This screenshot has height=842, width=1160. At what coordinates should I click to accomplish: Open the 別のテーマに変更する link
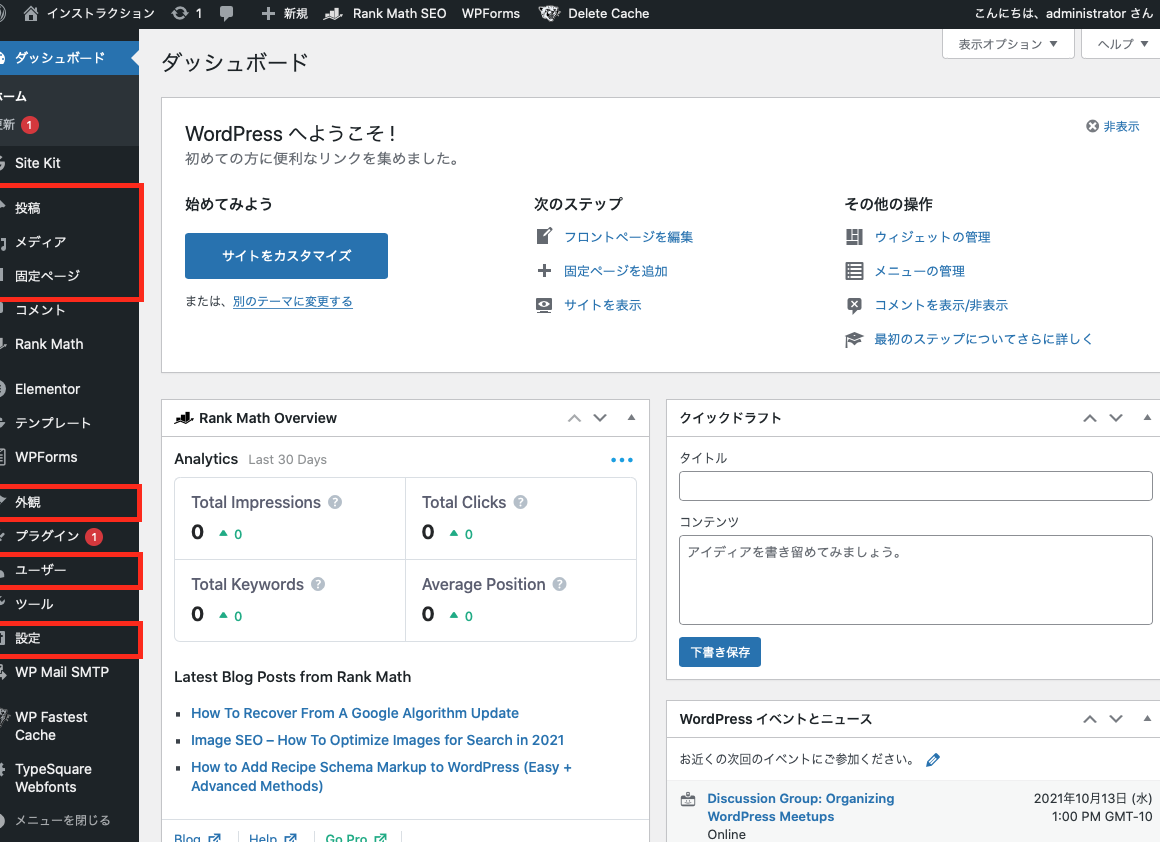point(292,301)
